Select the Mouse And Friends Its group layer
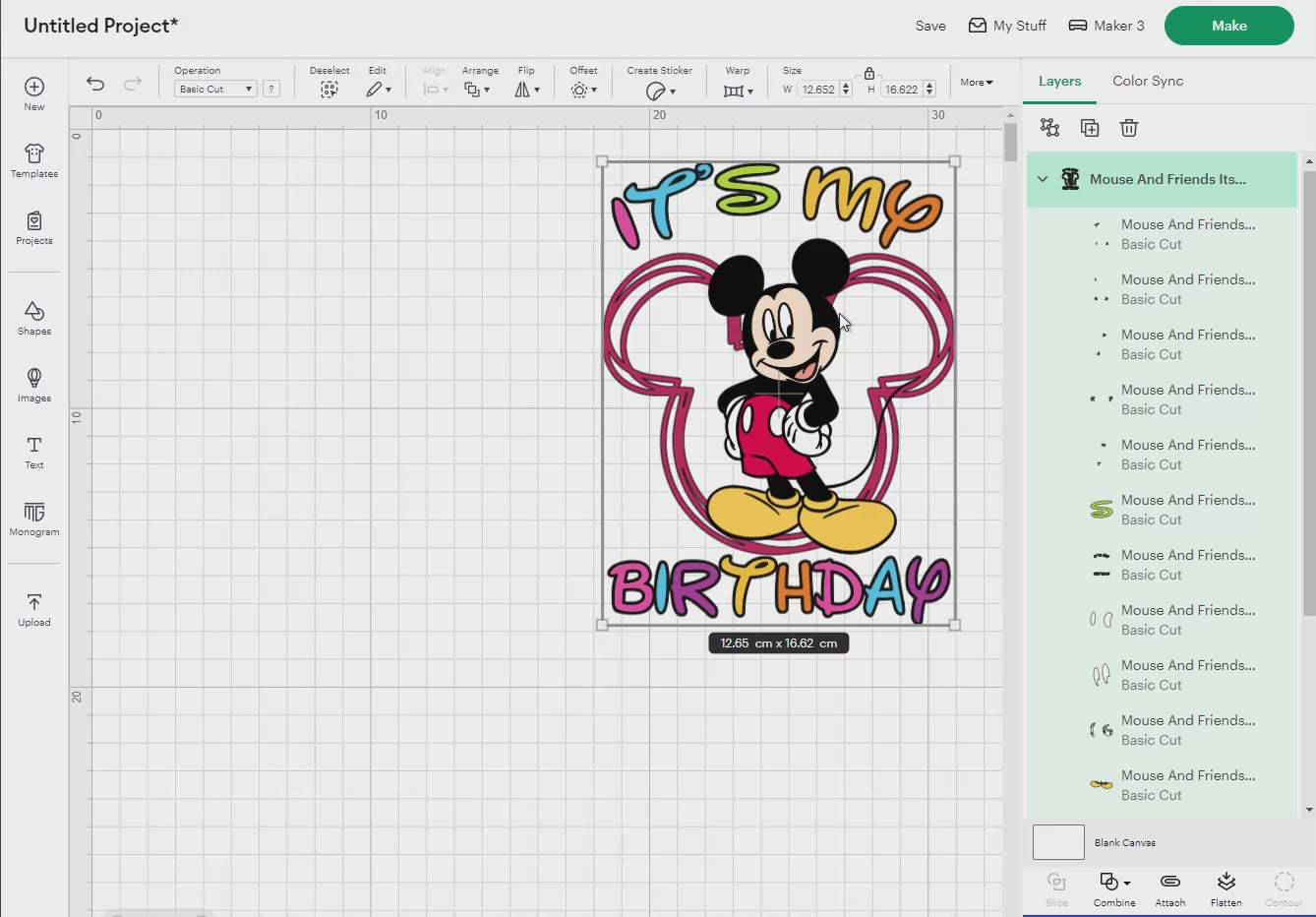Image resolution: width=1316 pixels, height=917 pixels. click(x=1162, y=179)
